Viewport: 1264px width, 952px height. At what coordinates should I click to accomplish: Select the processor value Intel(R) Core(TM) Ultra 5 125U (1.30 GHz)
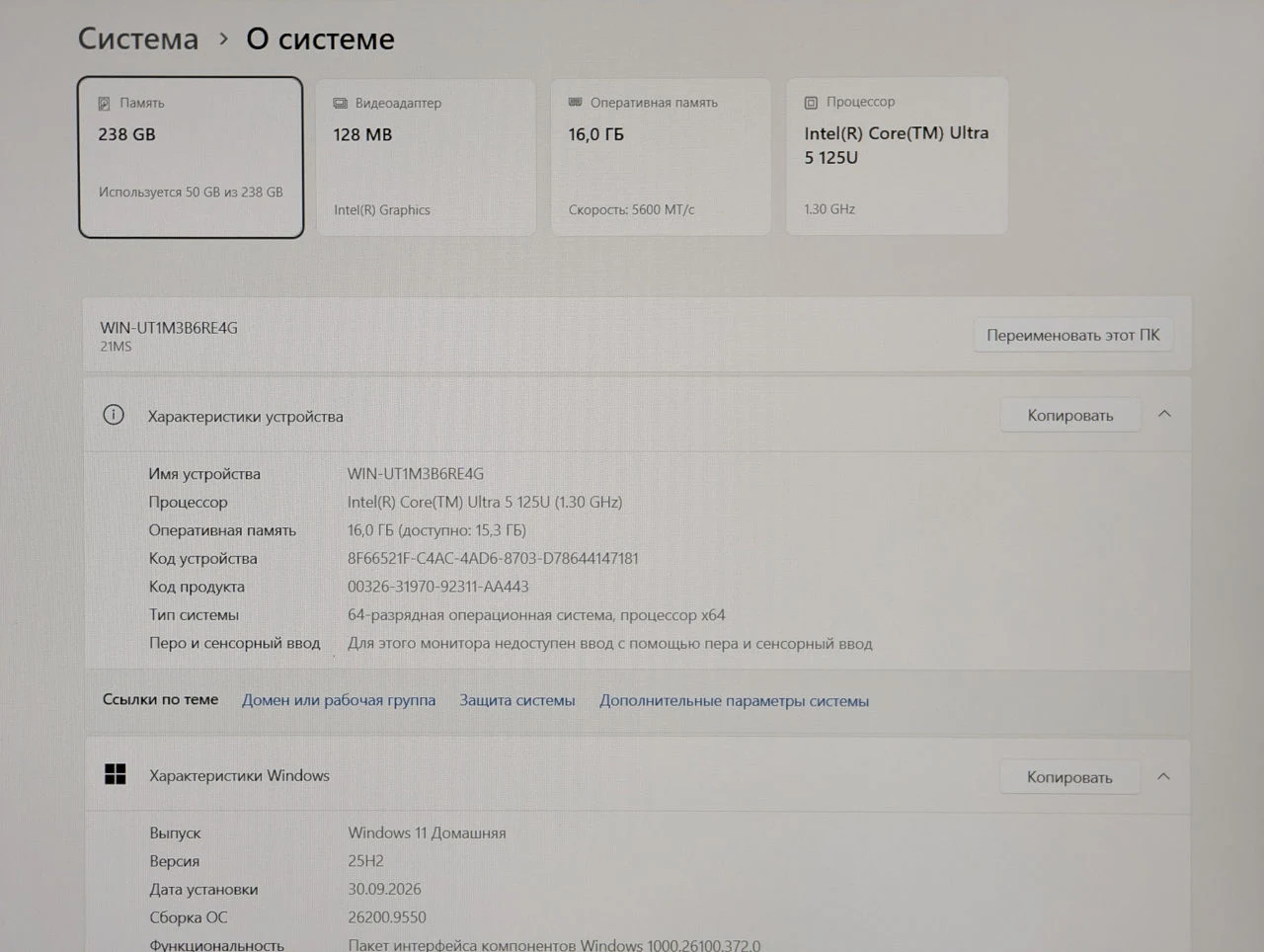coord(485,502)
